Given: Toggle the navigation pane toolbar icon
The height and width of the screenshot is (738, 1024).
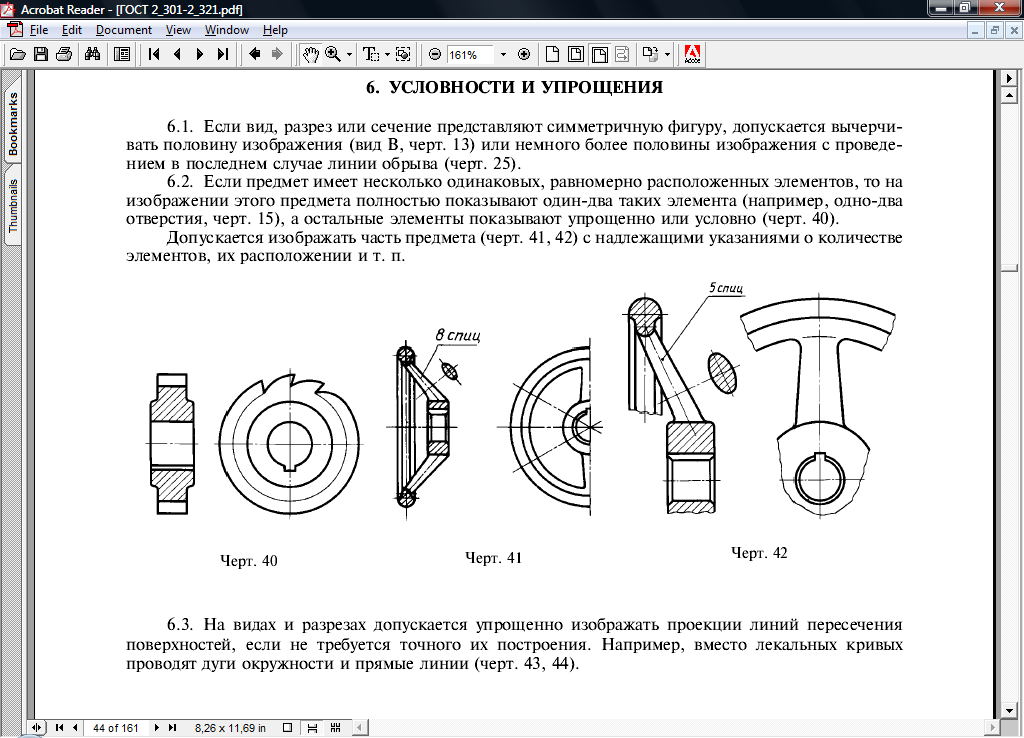Looking at the screenshot, I should [121, 55].
